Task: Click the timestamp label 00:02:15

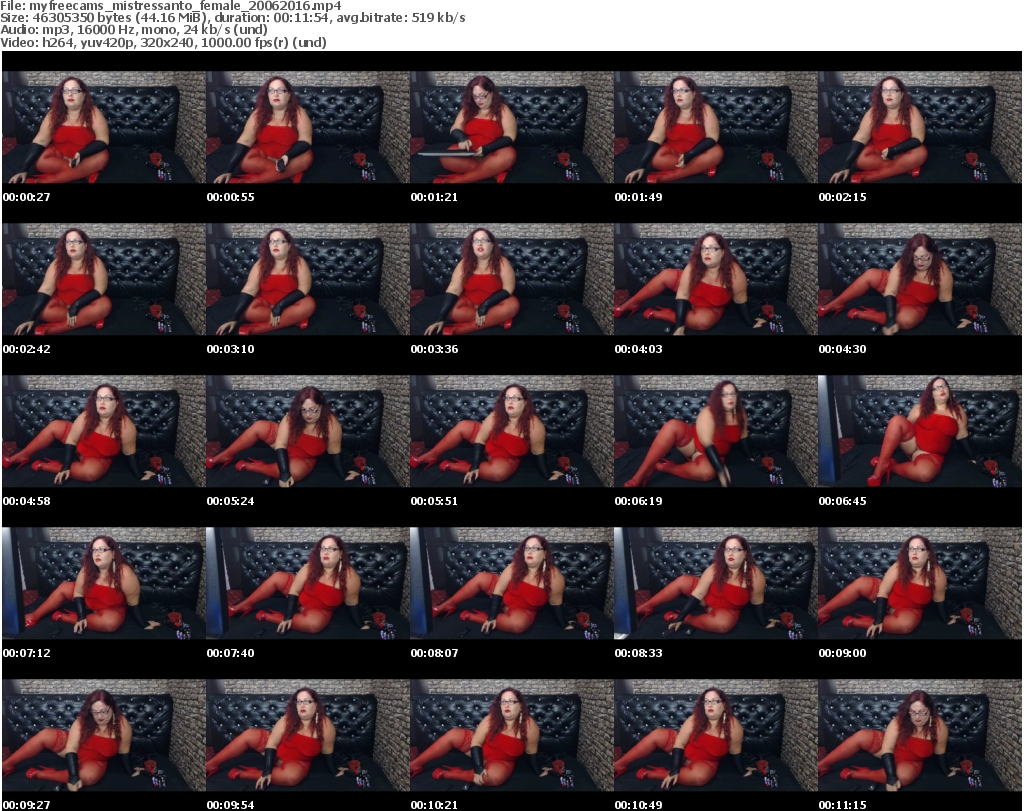Action: click(x=842, y=197)
